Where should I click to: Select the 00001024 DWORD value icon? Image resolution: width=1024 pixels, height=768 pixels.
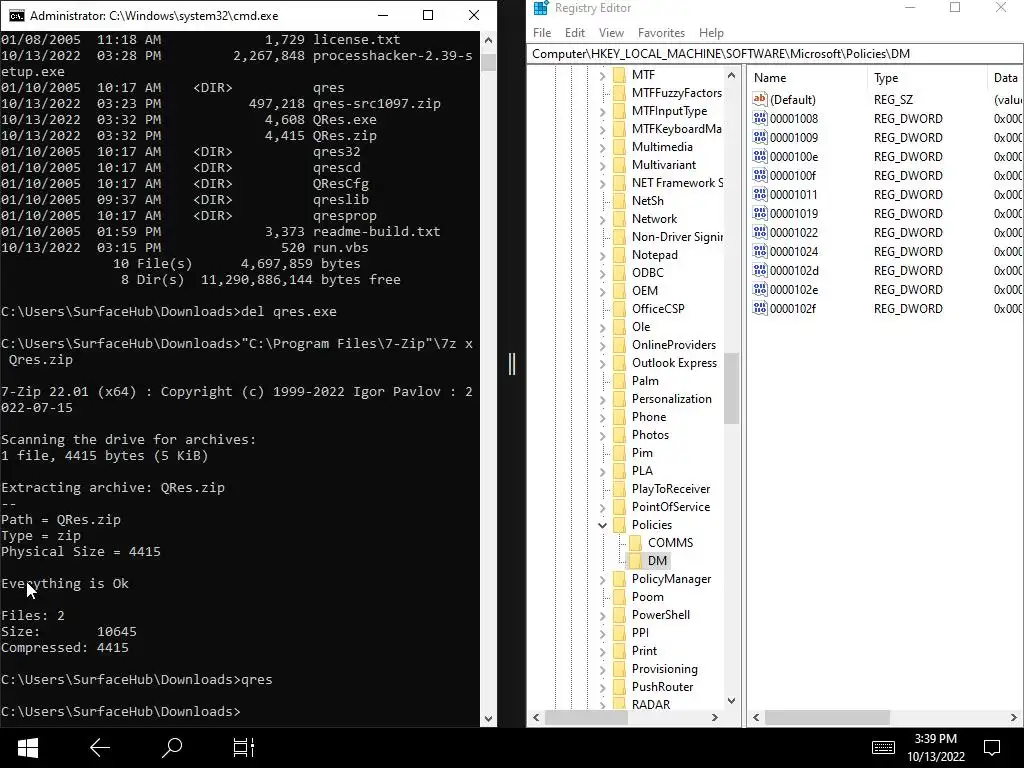coord(760,251)
